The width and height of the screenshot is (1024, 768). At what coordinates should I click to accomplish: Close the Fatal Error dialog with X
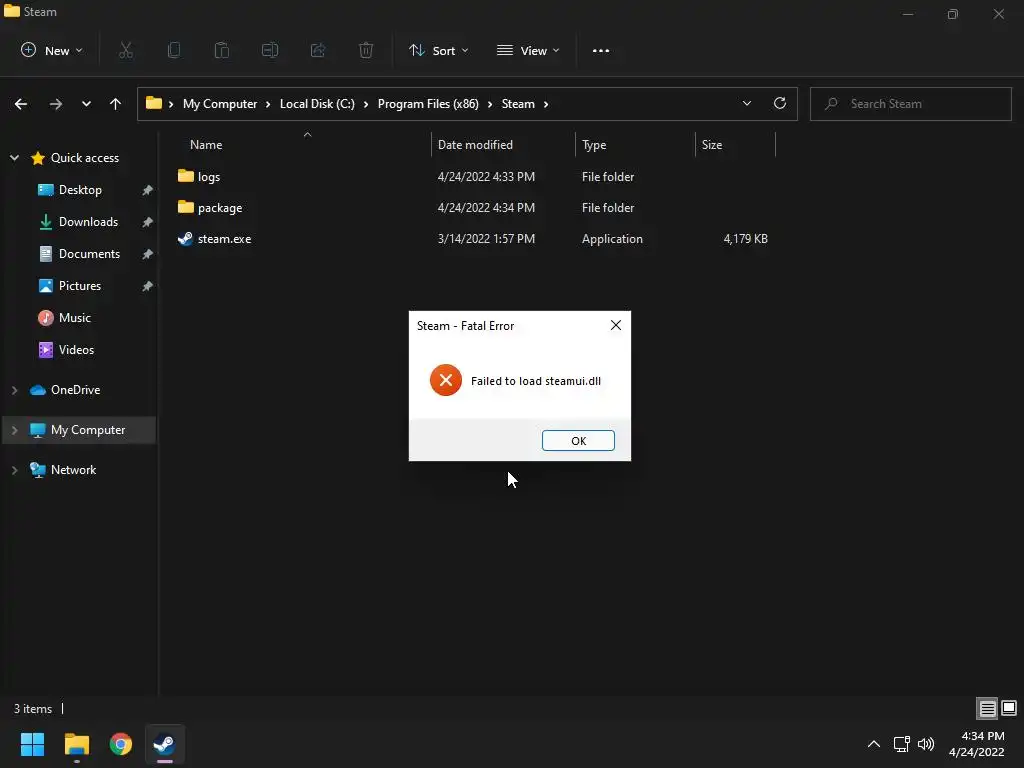616,325
